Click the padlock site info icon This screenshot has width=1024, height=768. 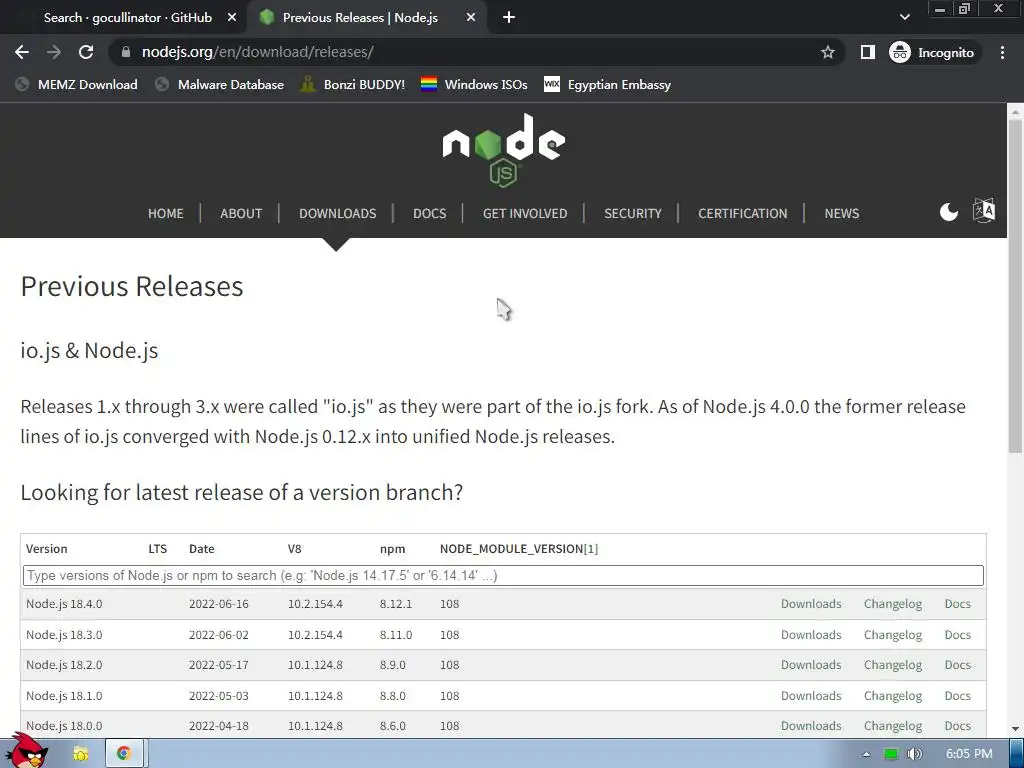126,52
